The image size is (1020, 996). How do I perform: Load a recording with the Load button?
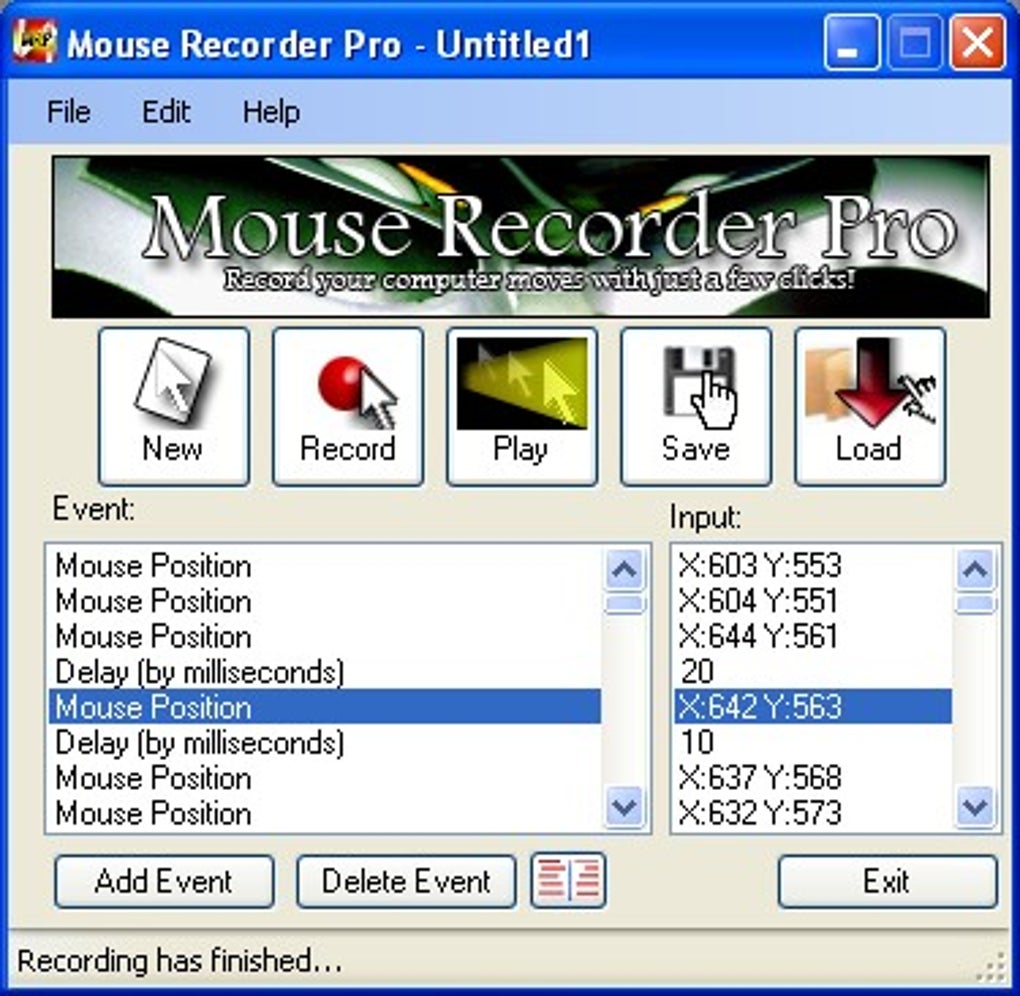coord(870,407)
